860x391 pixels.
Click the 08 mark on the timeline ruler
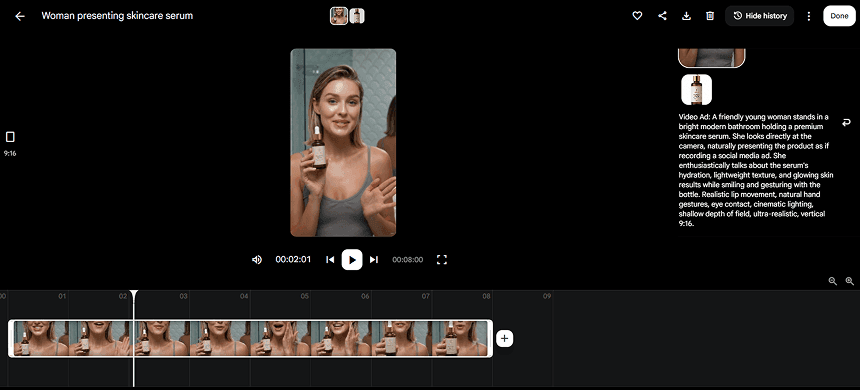(486, 296)
